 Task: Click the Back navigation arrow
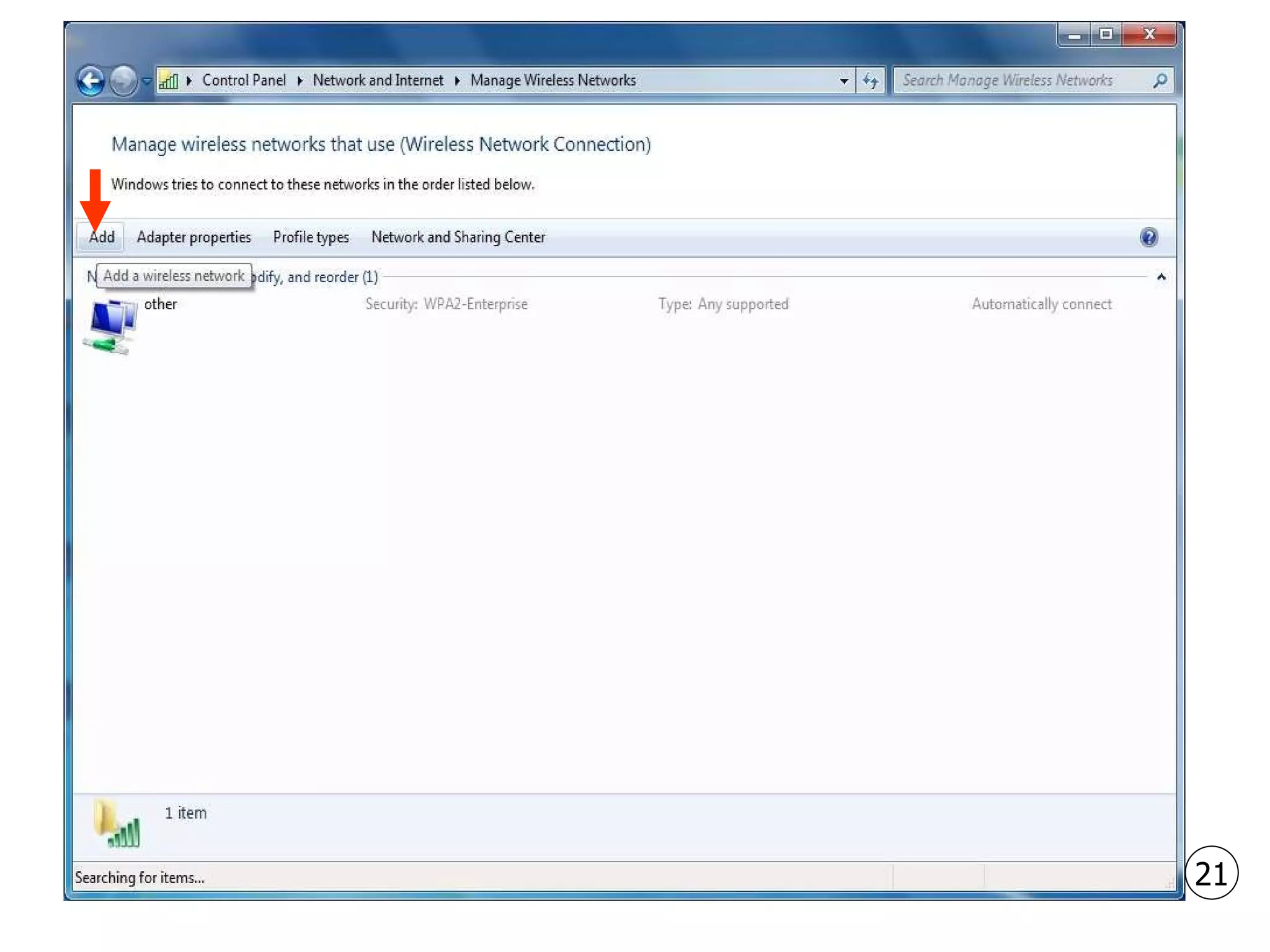(x=91, y=81)
